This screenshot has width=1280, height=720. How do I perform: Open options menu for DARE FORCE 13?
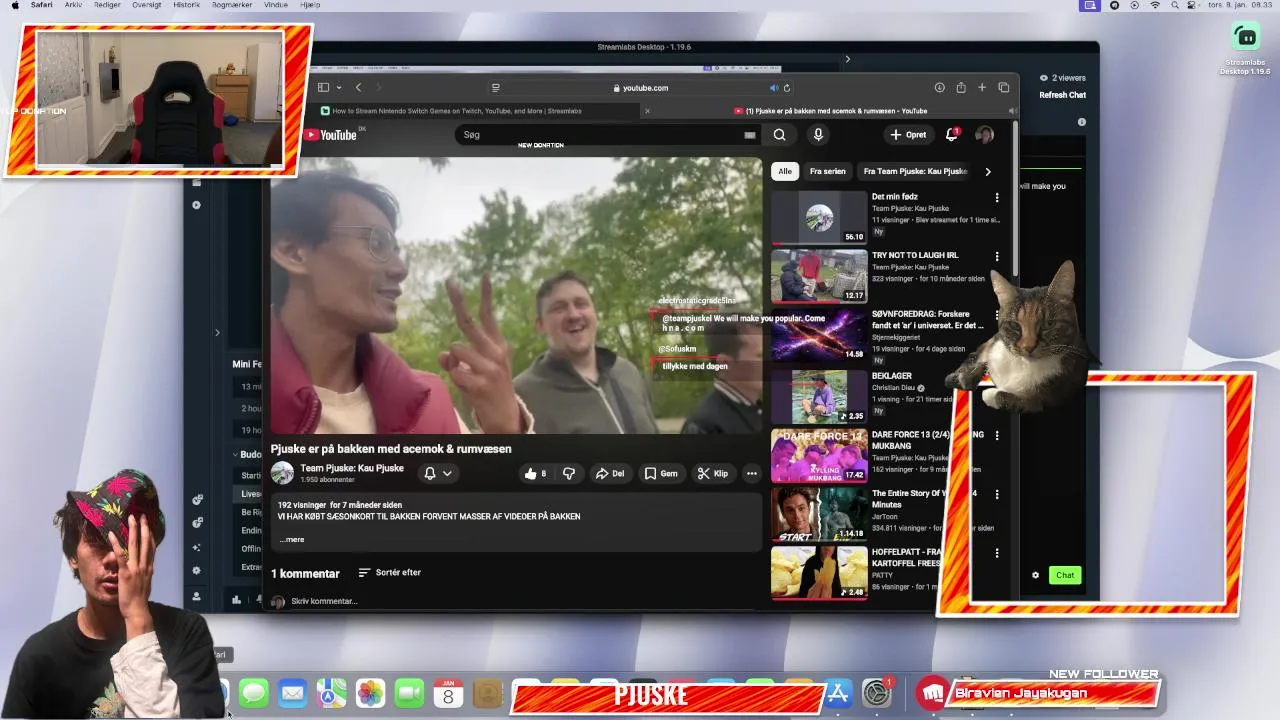(x=997, y=436)
